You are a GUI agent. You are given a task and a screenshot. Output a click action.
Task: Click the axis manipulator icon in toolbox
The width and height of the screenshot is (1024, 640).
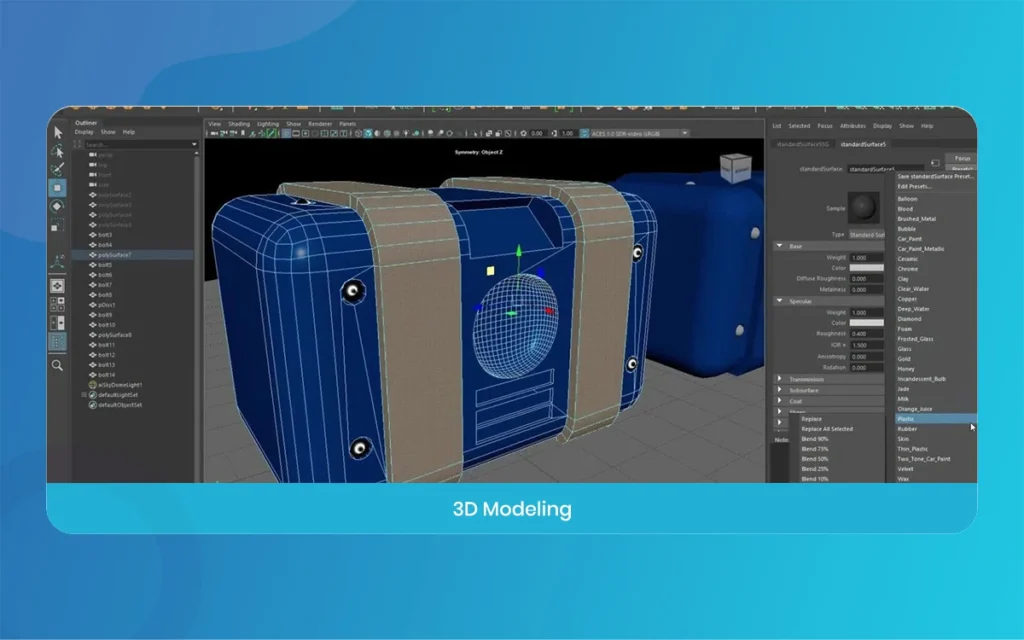click(57, 262)
